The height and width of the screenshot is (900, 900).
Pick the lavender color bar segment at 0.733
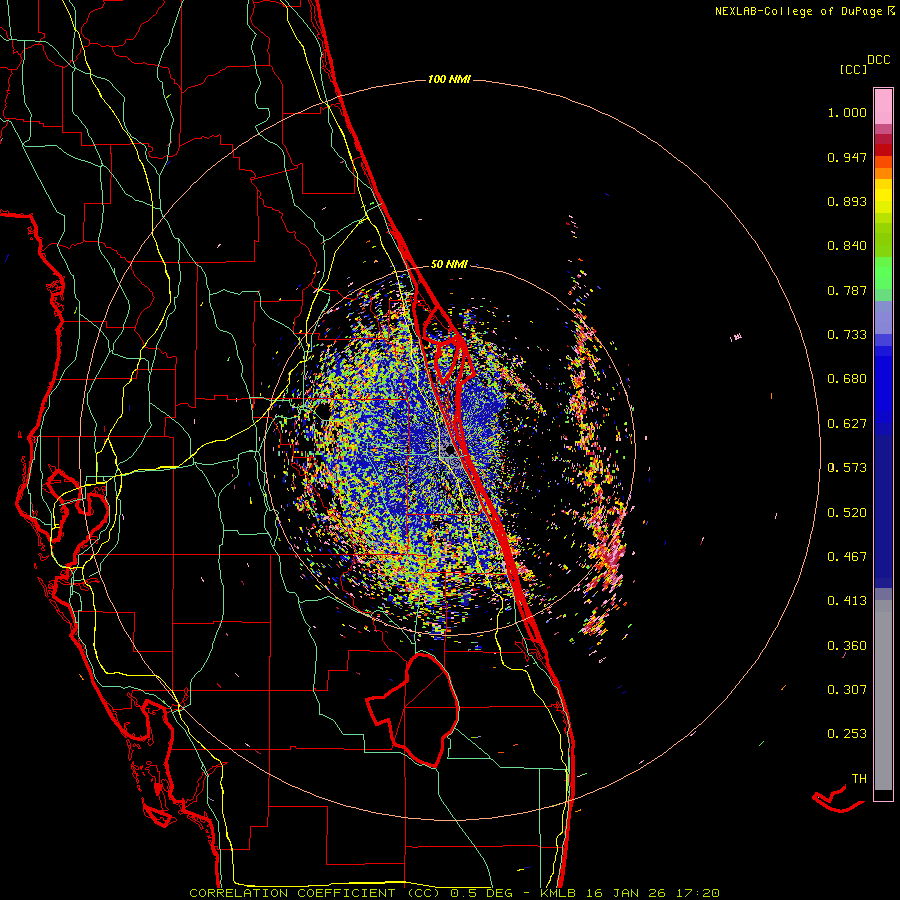coord(883,317)
